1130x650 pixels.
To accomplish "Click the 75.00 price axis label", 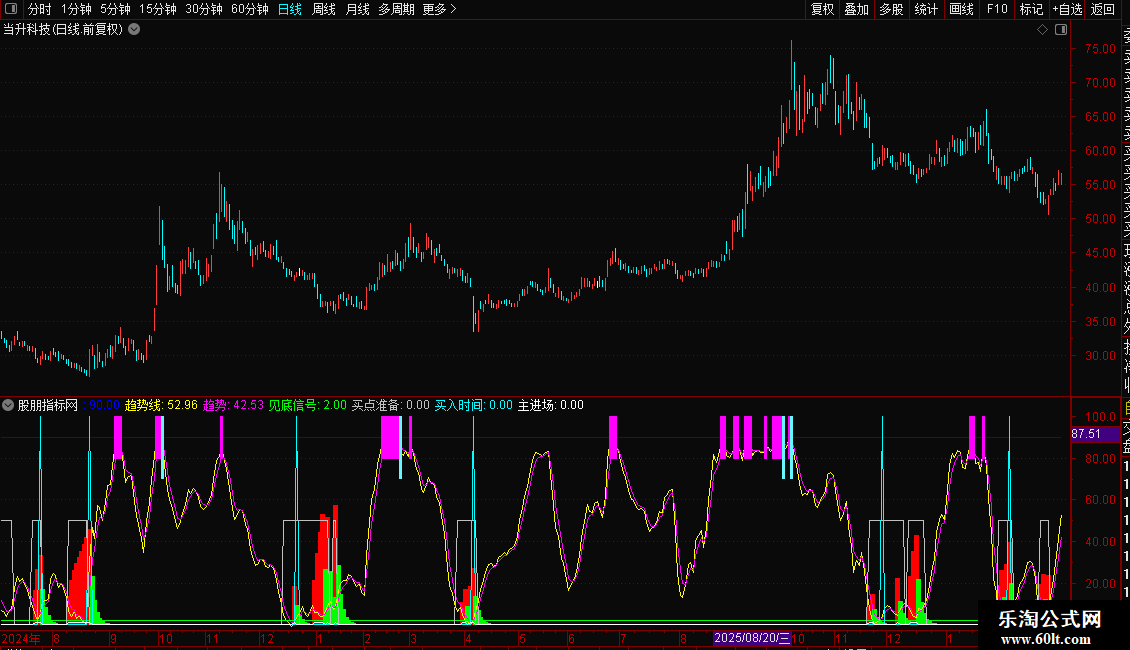I will pyautogui.click(x=1100, y=49).
